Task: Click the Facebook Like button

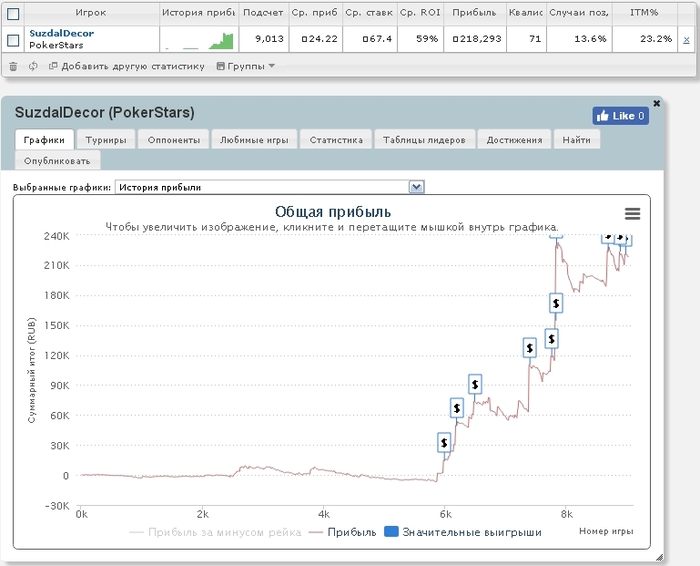Action: (x=621, y=116)
